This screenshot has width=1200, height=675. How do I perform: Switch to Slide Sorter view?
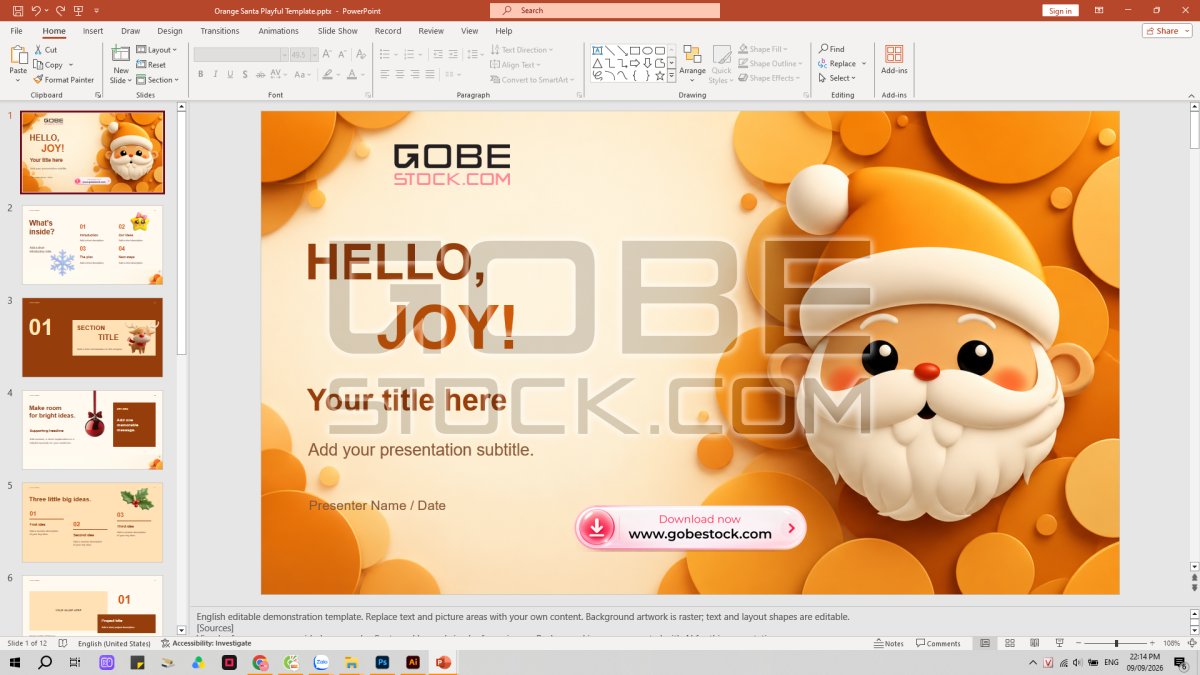[1010, 643]
